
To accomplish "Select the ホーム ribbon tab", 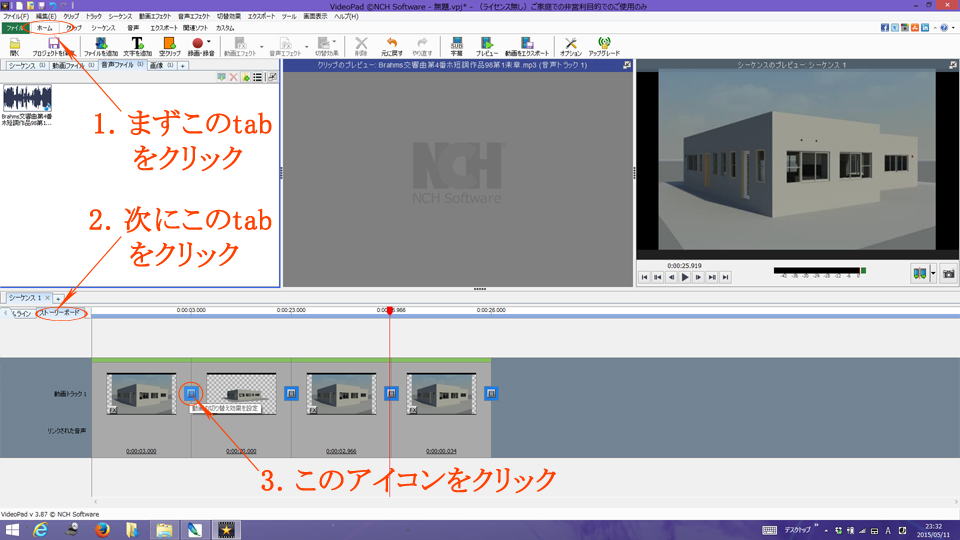I will click(44, 28).
